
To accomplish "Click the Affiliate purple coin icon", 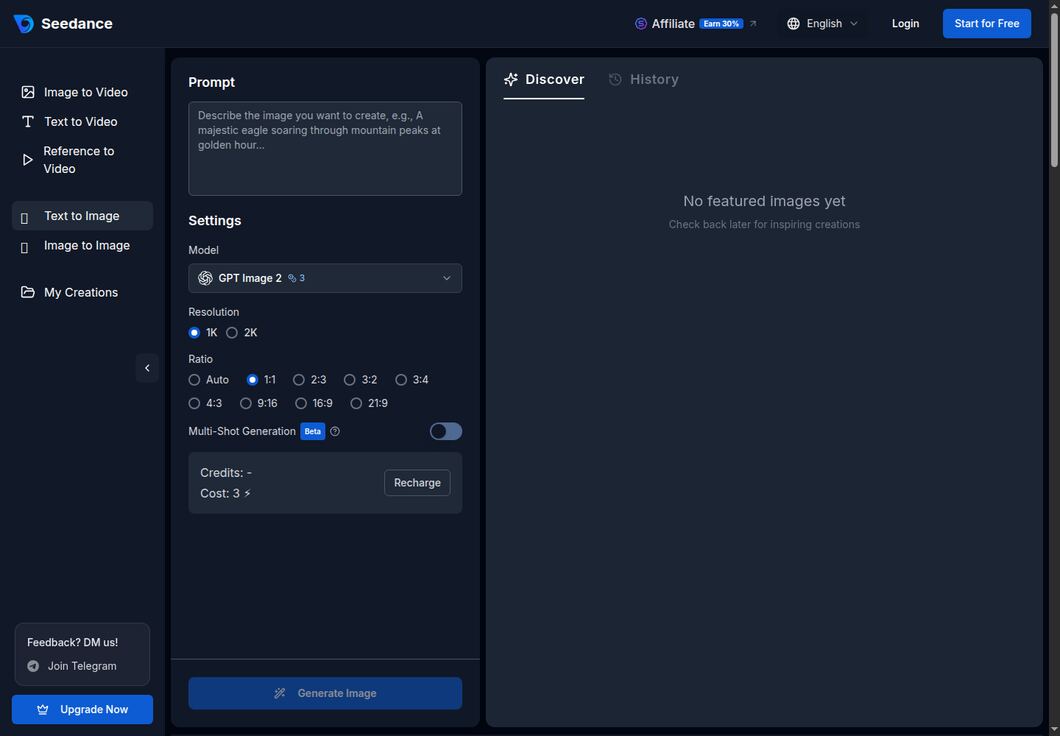I will click(641, 24).
